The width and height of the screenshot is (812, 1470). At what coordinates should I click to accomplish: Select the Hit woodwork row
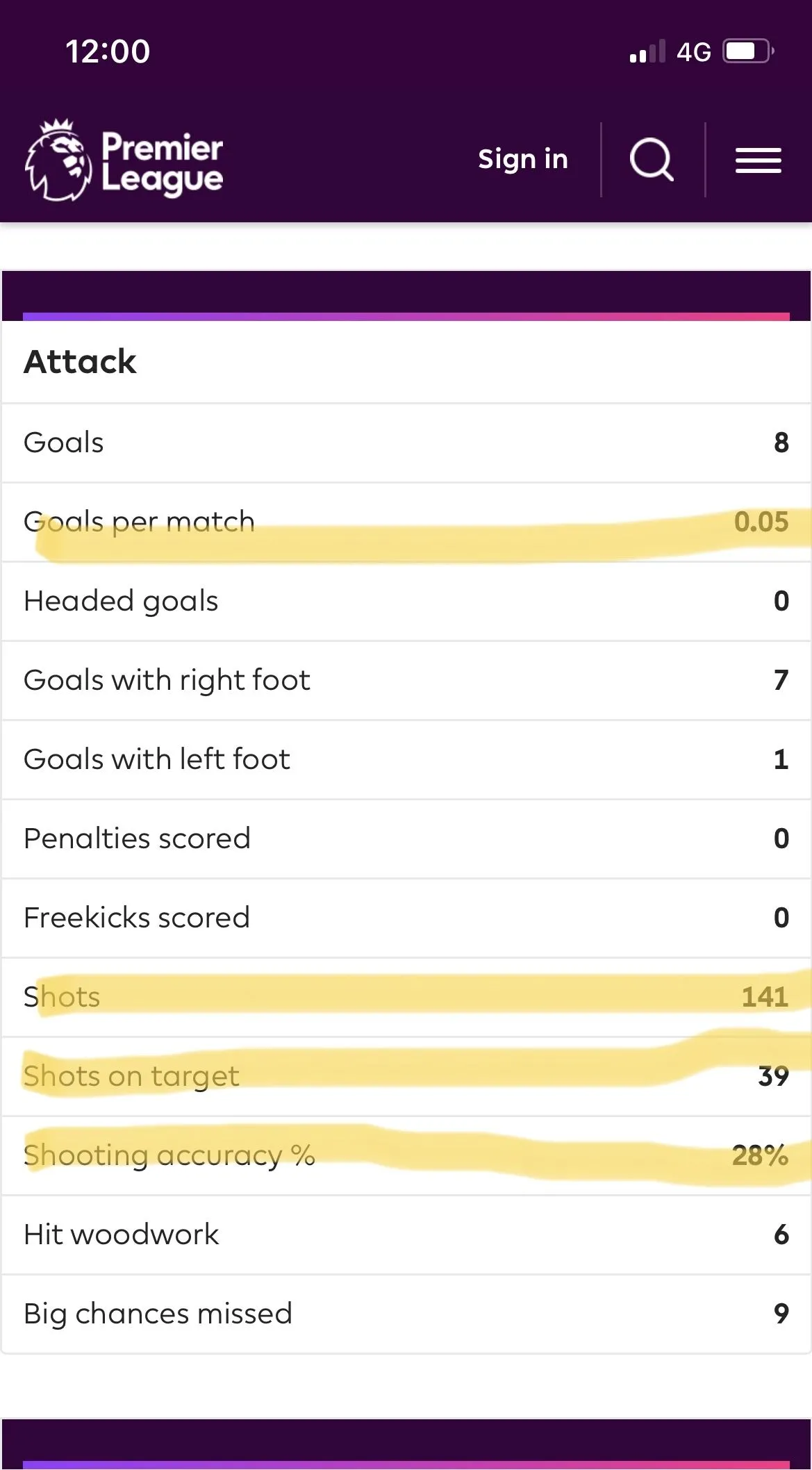[x=406, y=1234]
